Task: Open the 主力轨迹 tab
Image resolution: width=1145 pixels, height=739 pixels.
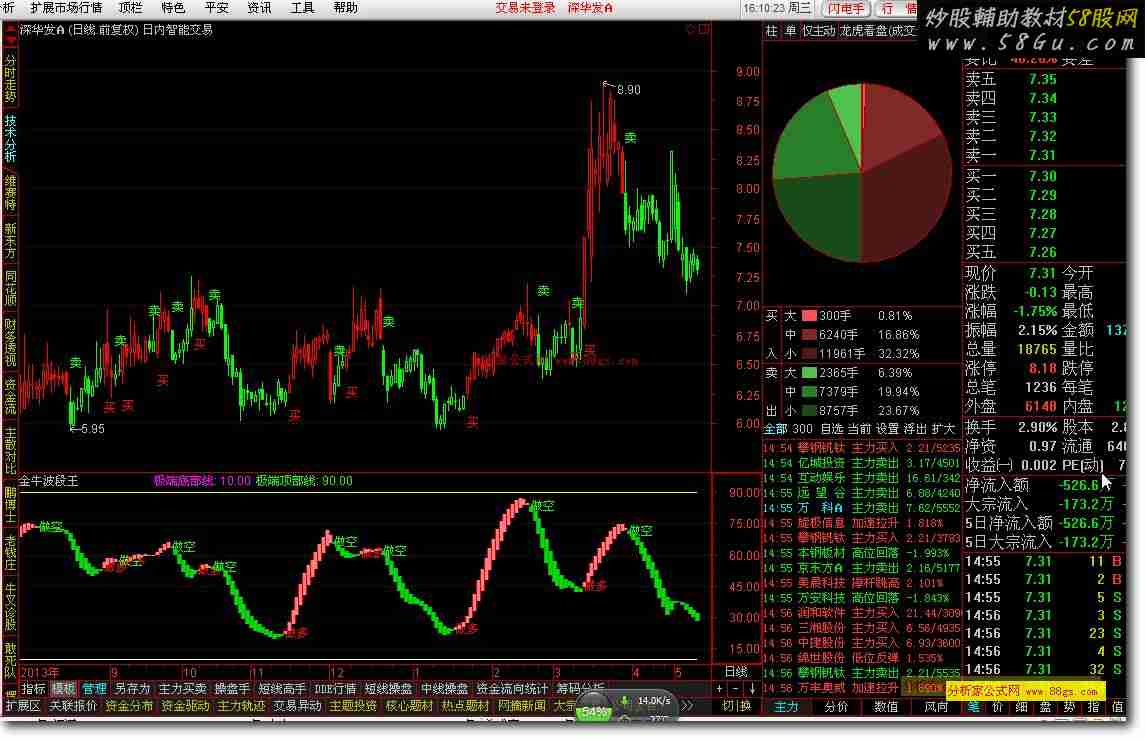Action: pyautogui.click(x=241, y=706)
